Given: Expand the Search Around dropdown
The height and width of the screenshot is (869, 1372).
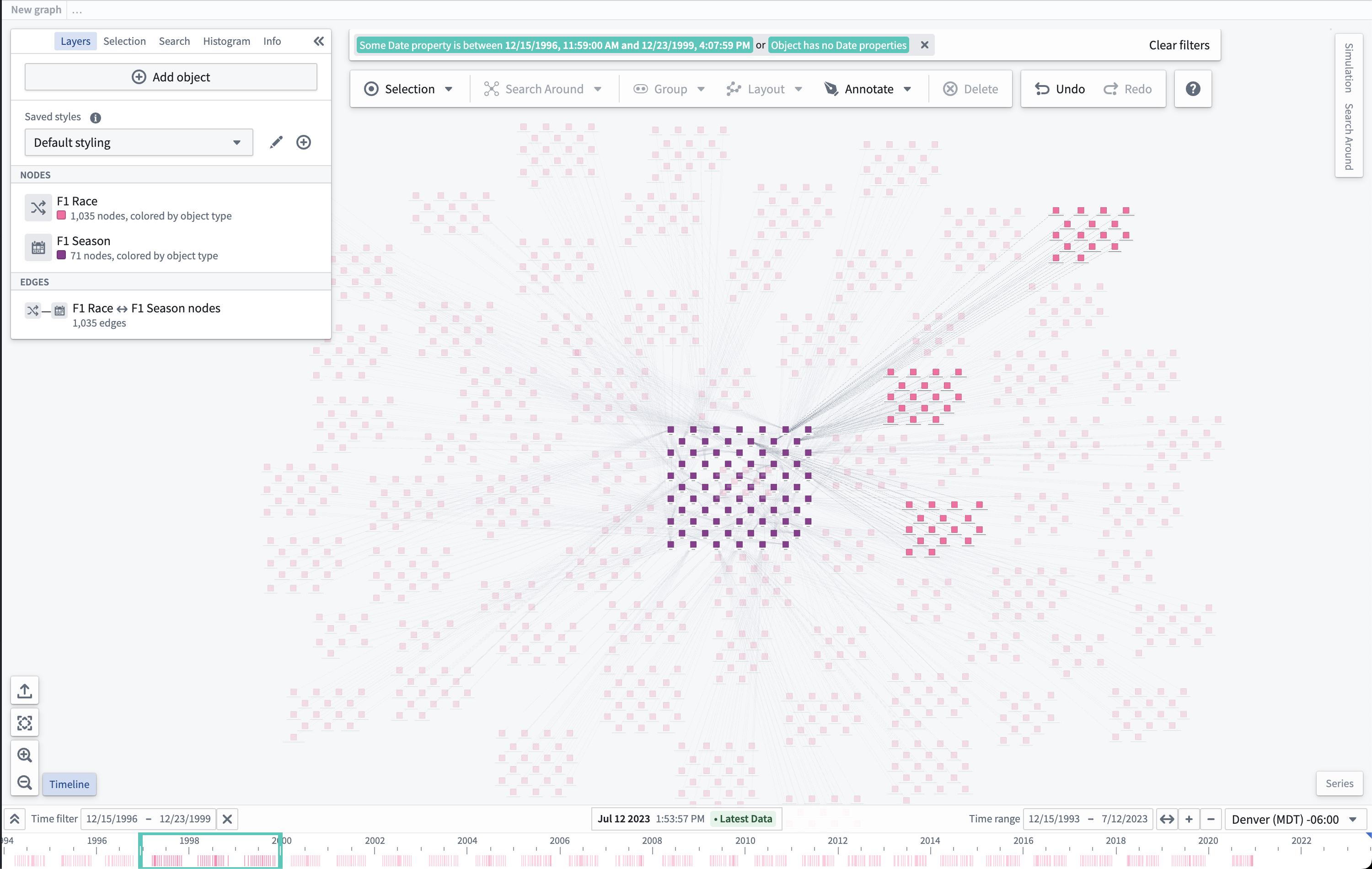Looking at the screenshot, I should (x=543, y=89).
